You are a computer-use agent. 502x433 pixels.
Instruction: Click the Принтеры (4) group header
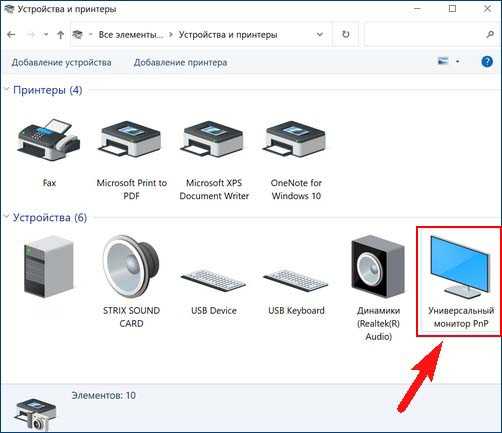click(47, 90)
